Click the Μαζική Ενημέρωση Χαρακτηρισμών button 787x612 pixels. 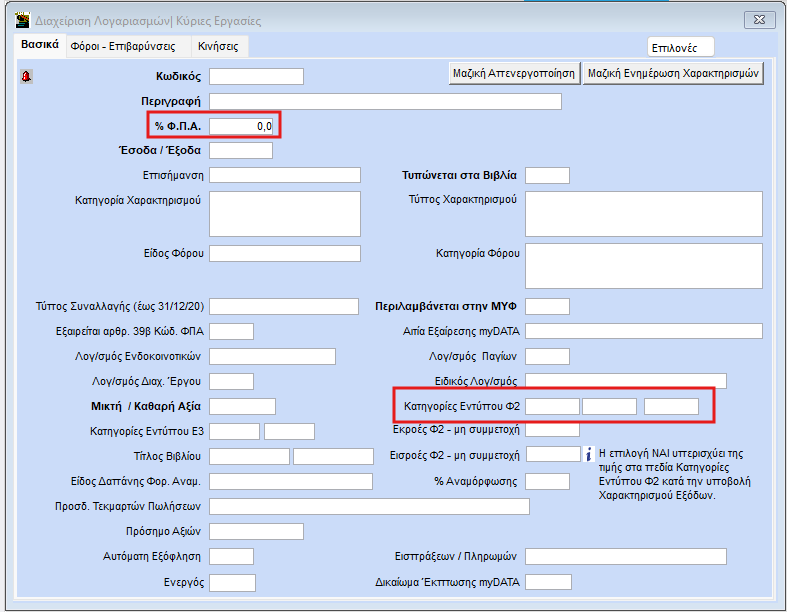tap(673, 73)
